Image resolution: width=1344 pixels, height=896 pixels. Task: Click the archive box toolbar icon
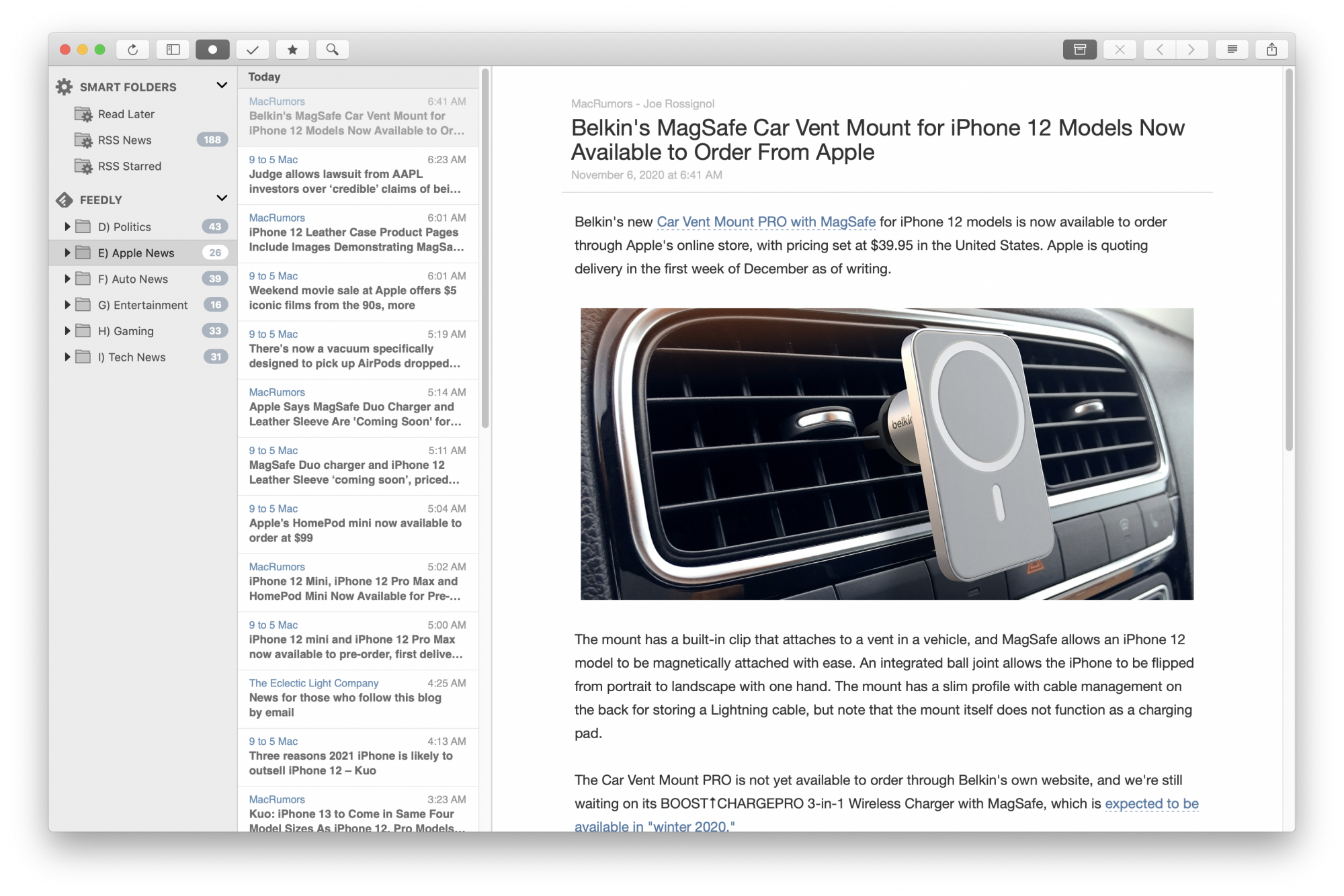pos(1080,50)
